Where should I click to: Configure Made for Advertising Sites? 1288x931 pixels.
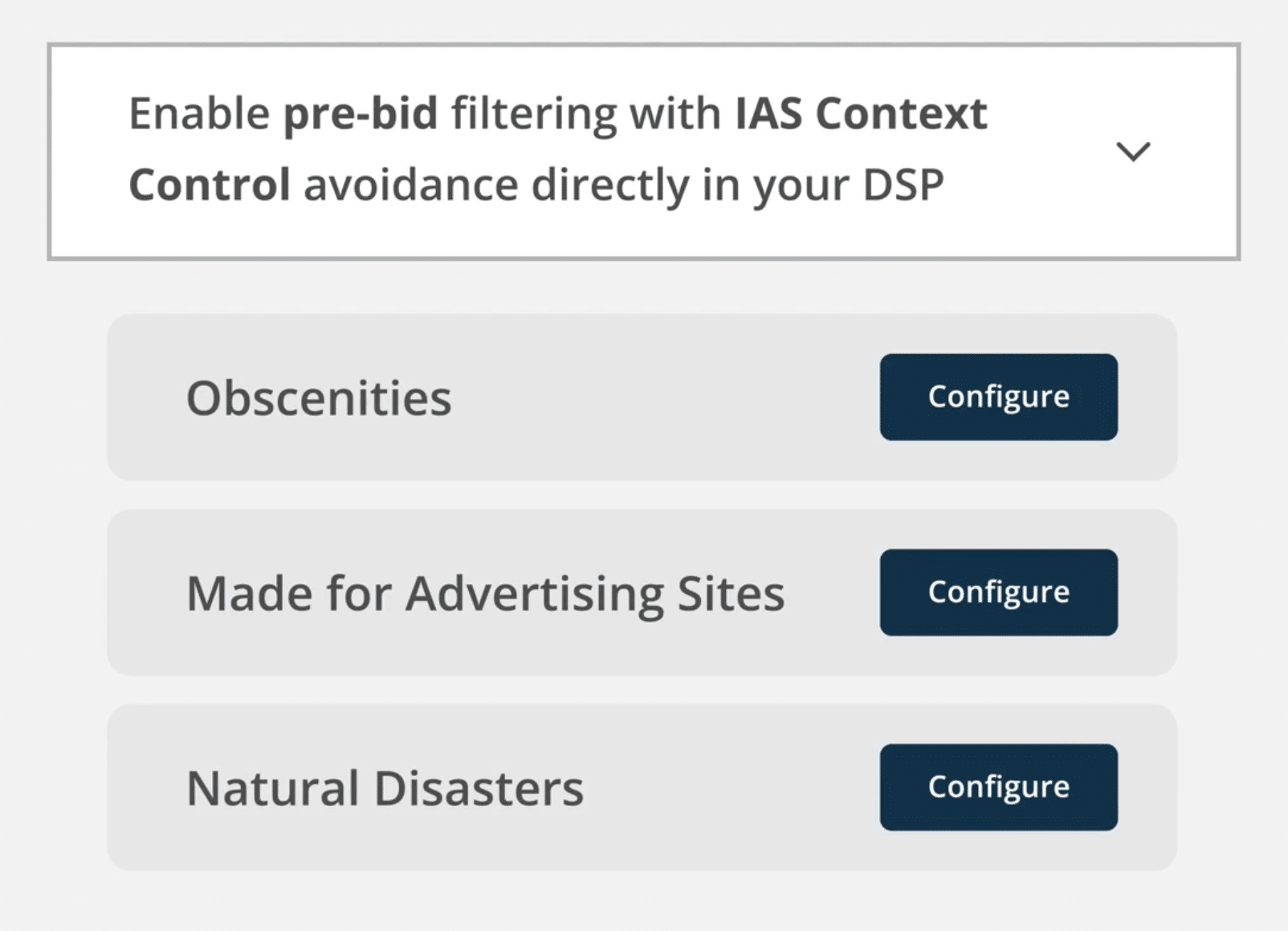click(998, 592)
